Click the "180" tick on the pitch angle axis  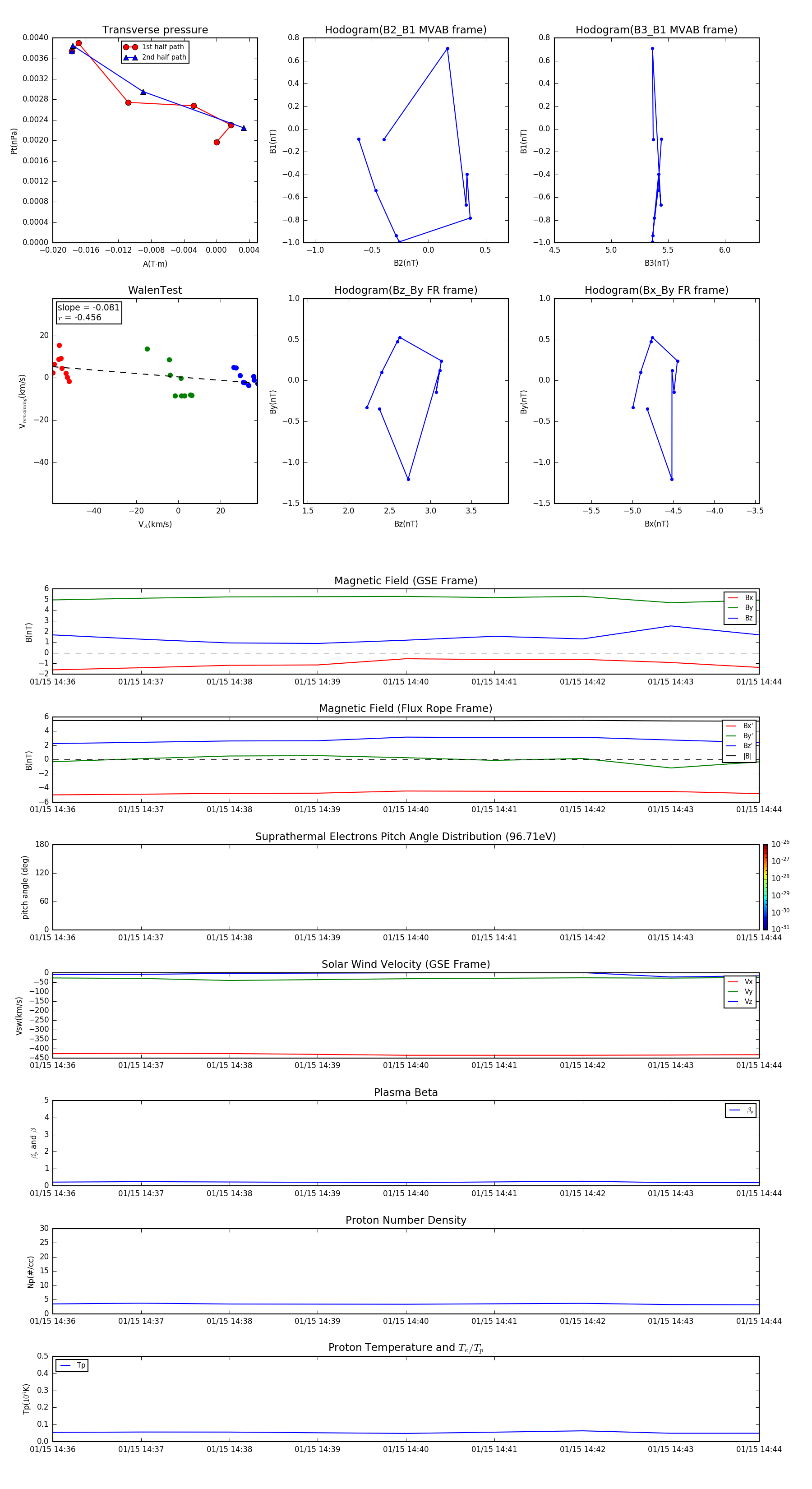(x=42, y=845)
